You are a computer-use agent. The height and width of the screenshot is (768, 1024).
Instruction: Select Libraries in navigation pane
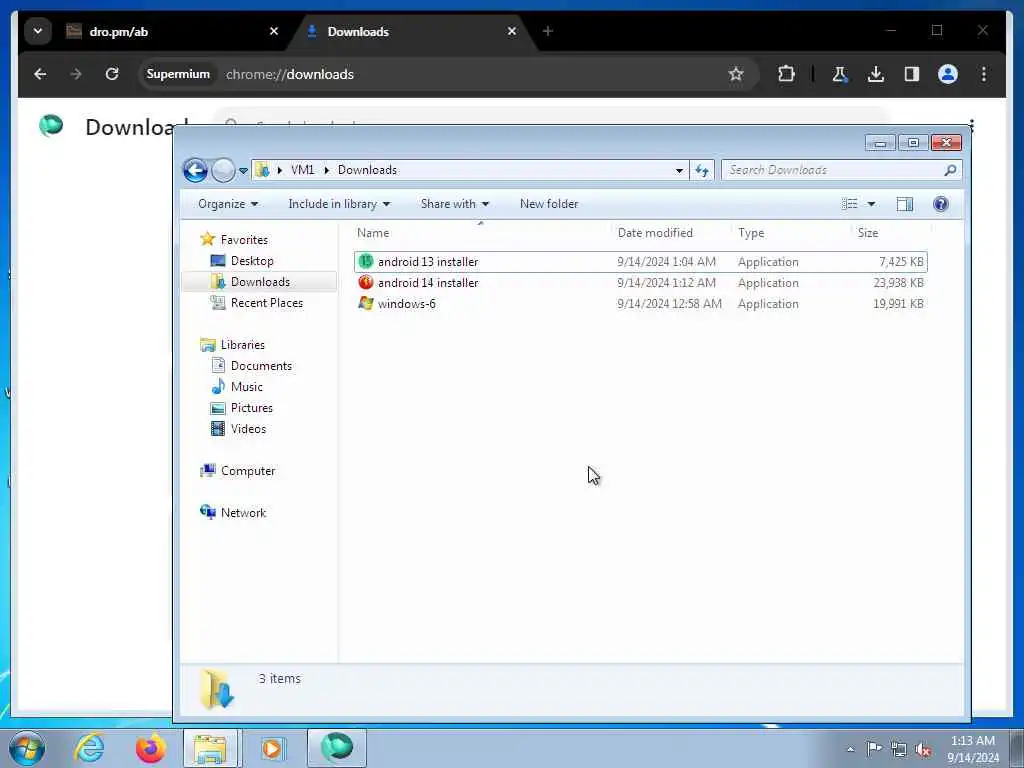coord(242,345)
